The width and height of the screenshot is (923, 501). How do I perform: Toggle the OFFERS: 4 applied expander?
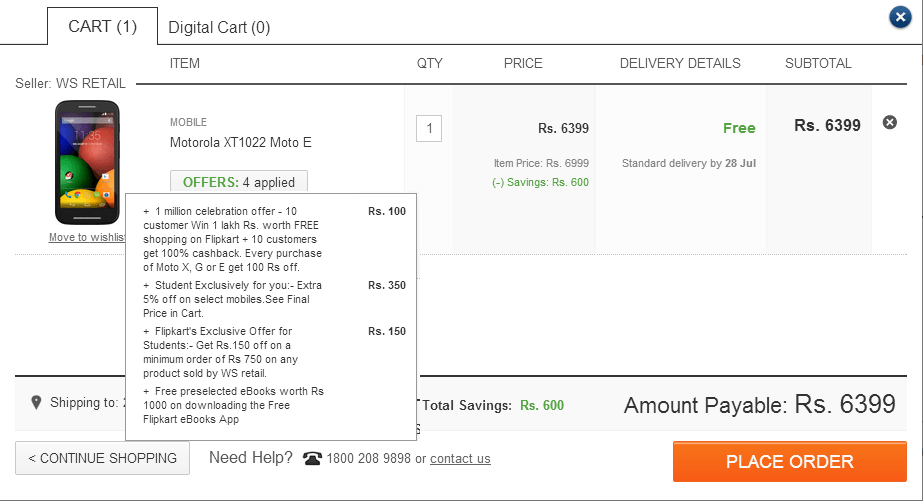(x=238, y=182)
